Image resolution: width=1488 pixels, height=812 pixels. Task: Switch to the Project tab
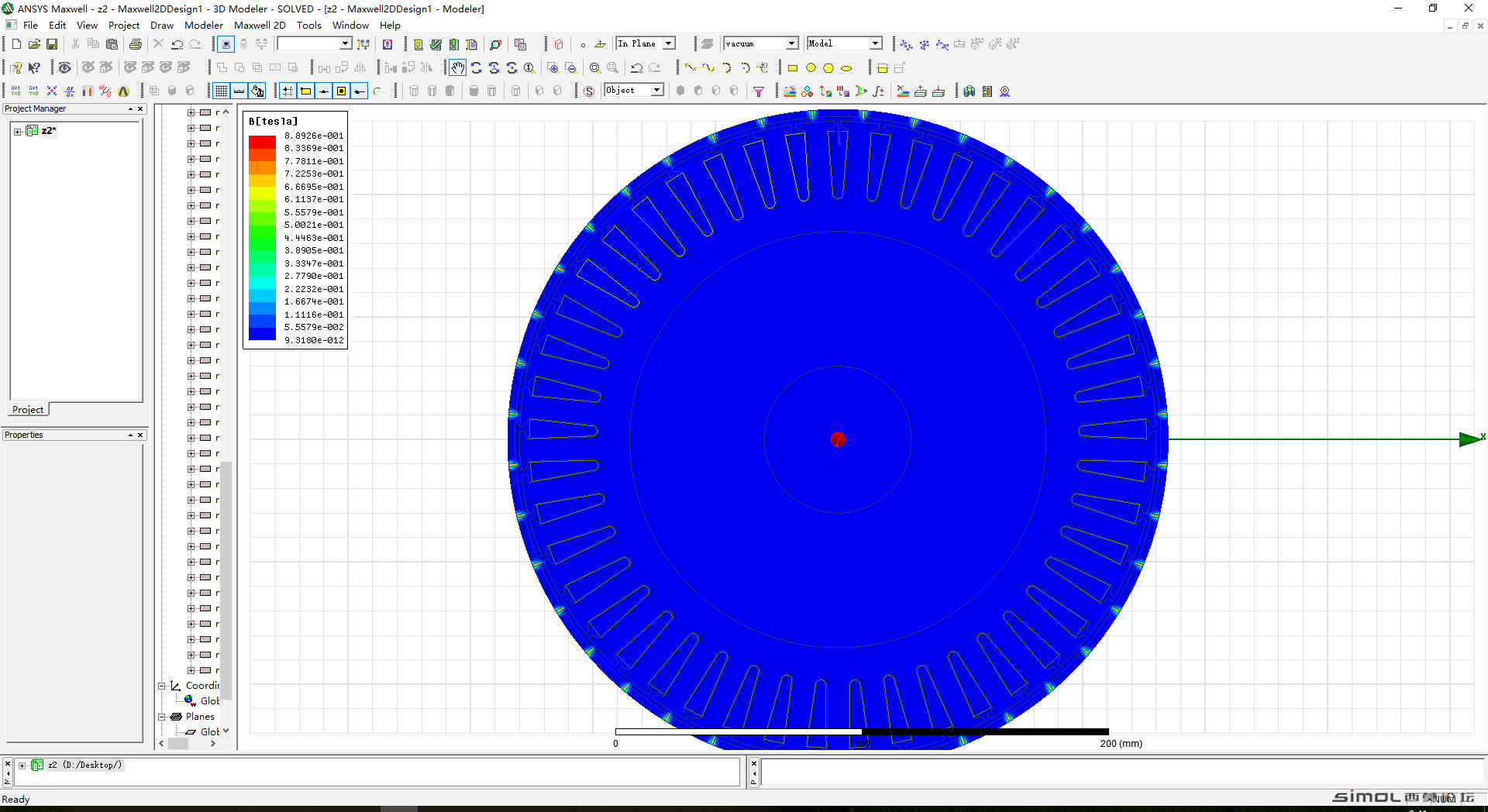pos(28,410)
